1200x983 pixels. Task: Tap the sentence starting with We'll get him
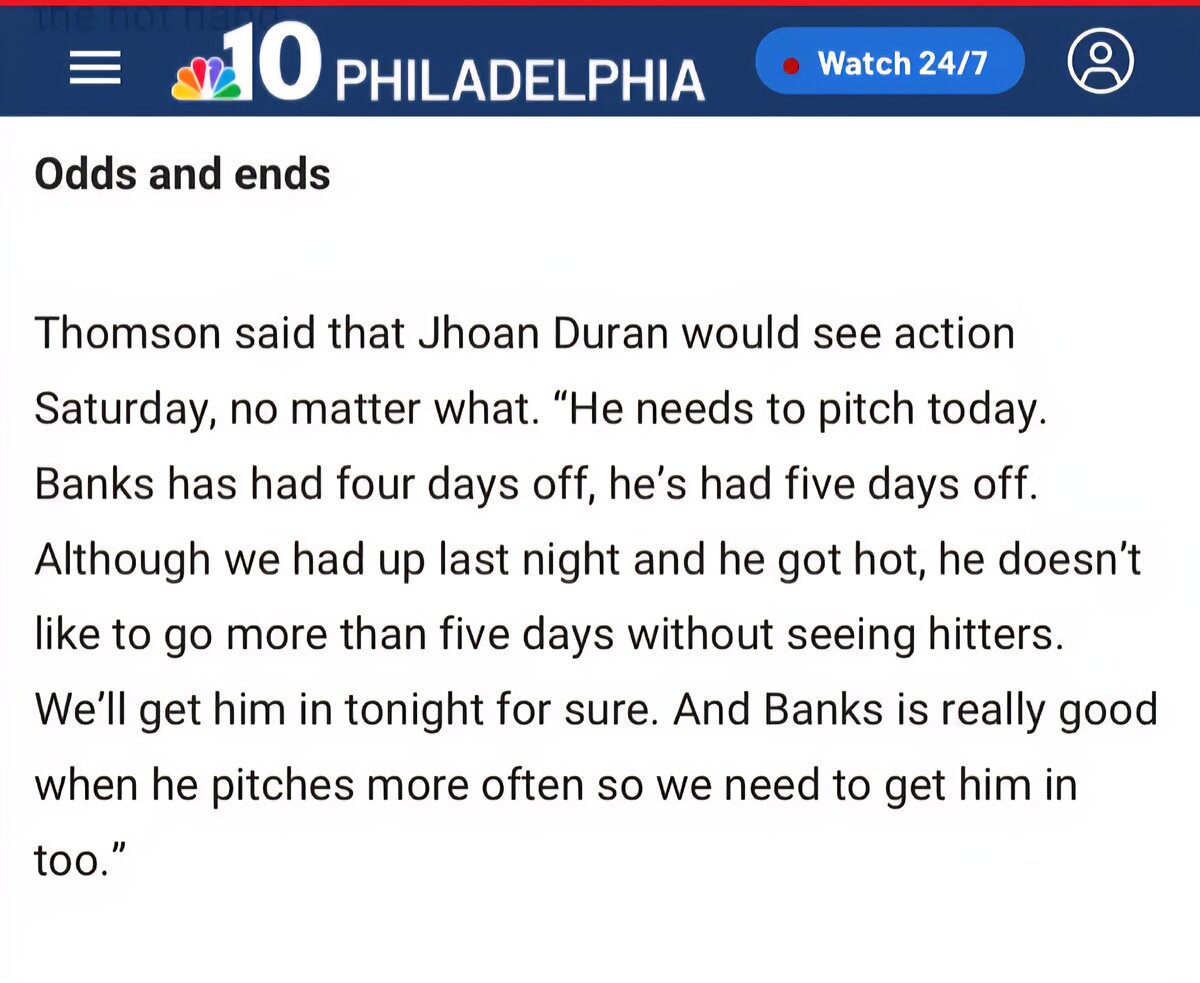[x=347, y=710]
